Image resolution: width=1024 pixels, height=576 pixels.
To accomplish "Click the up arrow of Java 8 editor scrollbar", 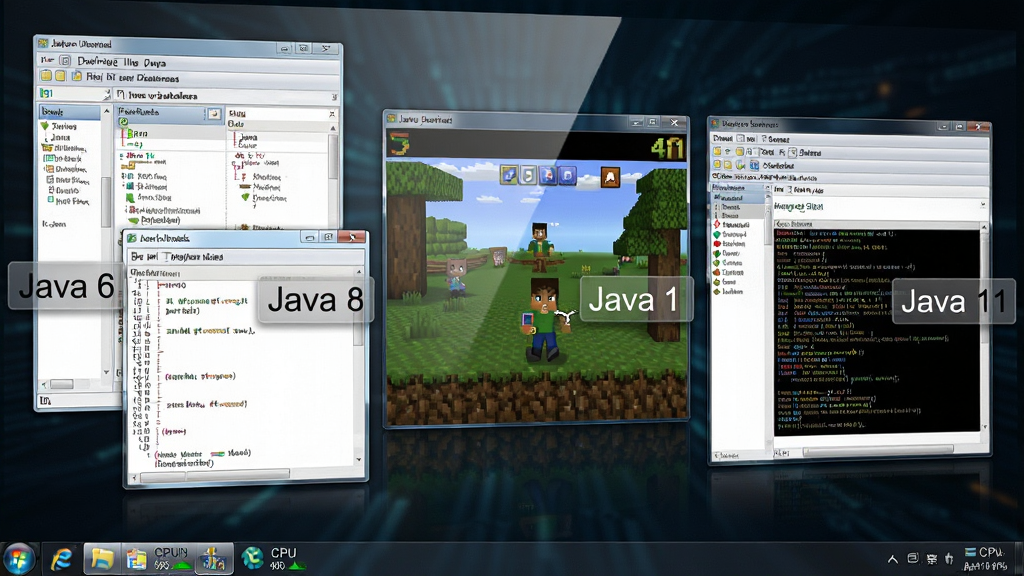I will [x=359, y=272].
